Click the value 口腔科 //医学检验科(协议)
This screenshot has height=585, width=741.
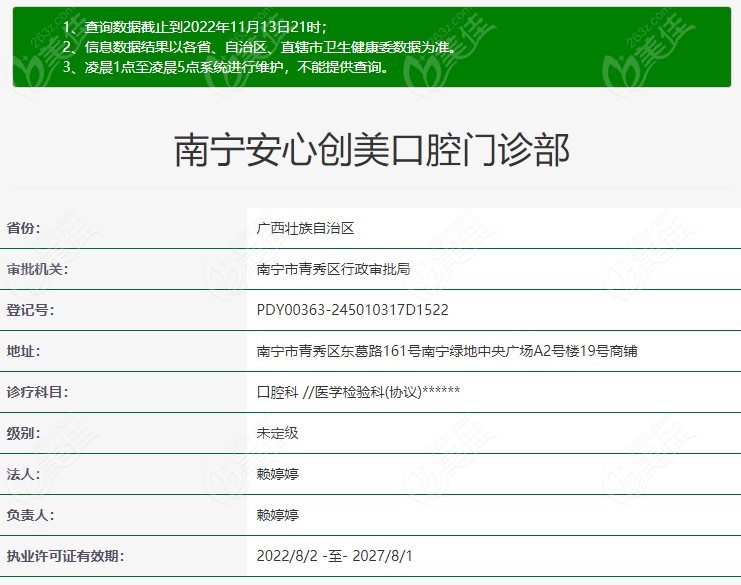pyautogui.click(x=358, y=392)
